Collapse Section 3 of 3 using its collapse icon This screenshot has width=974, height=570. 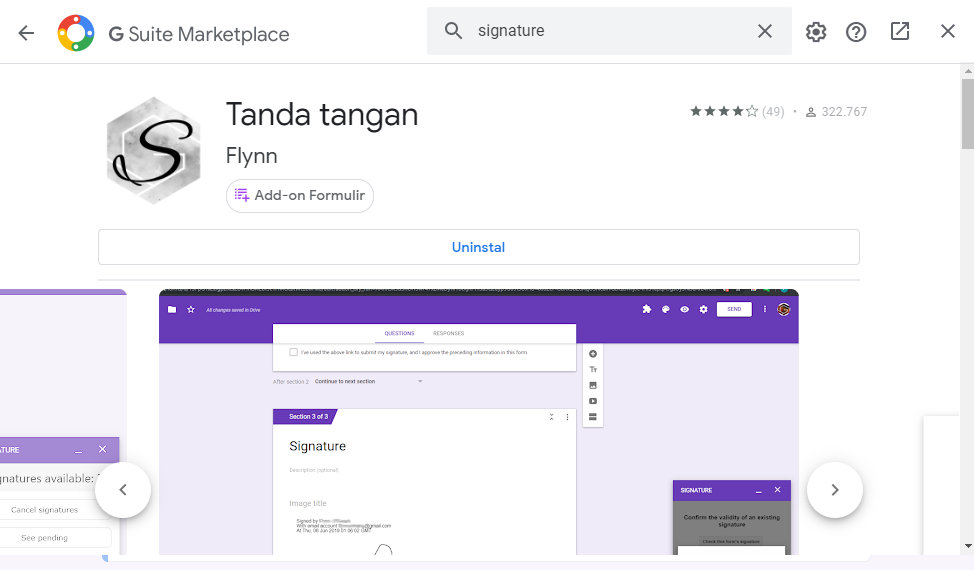click(x=551, y=417)
